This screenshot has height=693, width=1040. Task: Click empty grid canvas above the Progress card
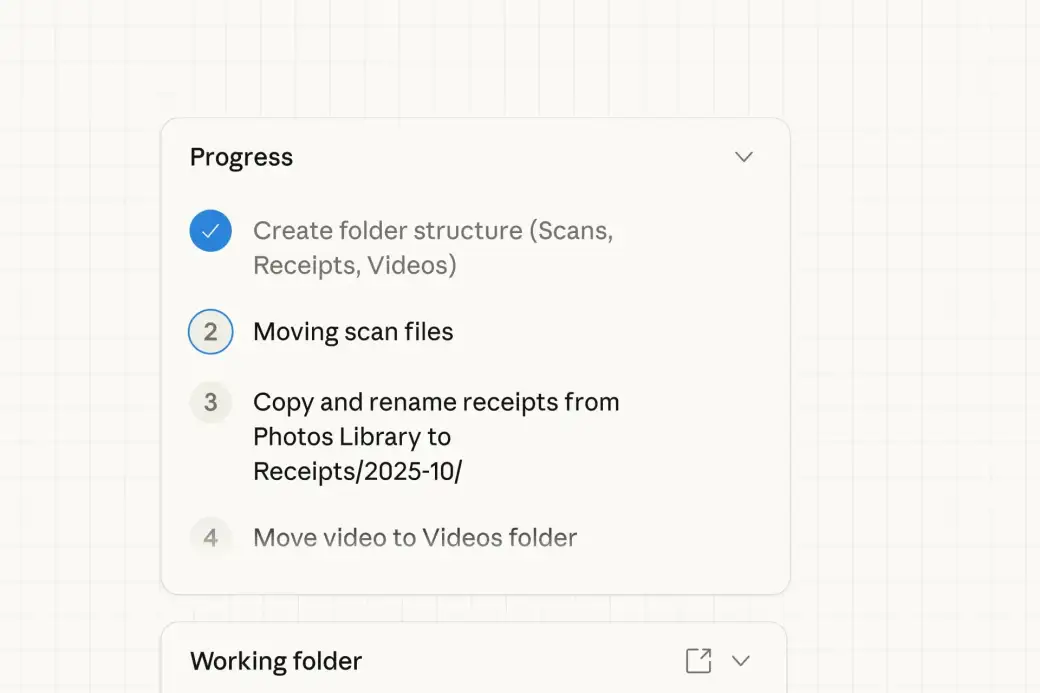[475, 60]
